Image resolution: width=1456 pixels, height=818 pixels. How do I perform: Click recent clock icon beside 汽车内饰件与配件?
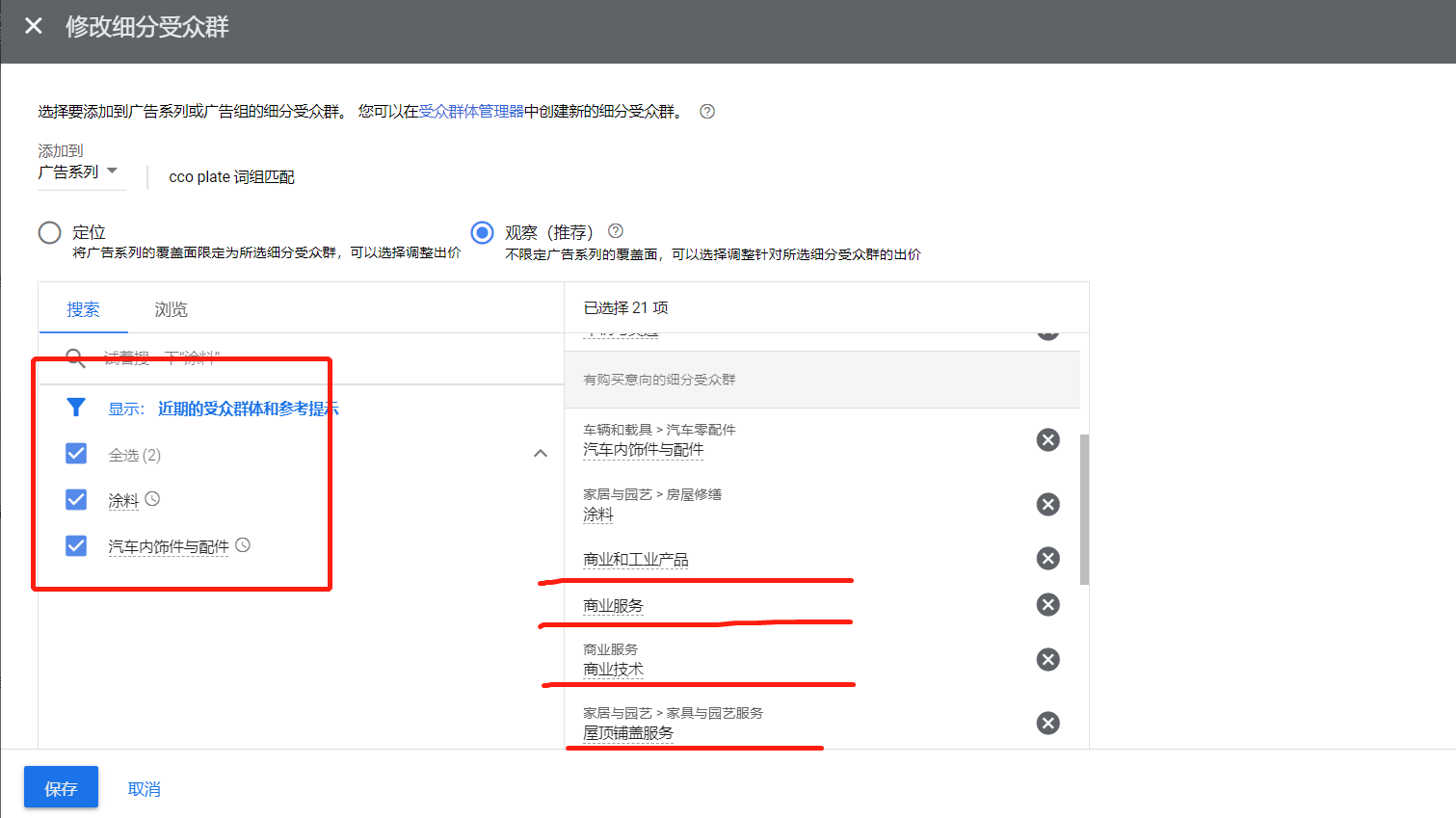(243, 545)
